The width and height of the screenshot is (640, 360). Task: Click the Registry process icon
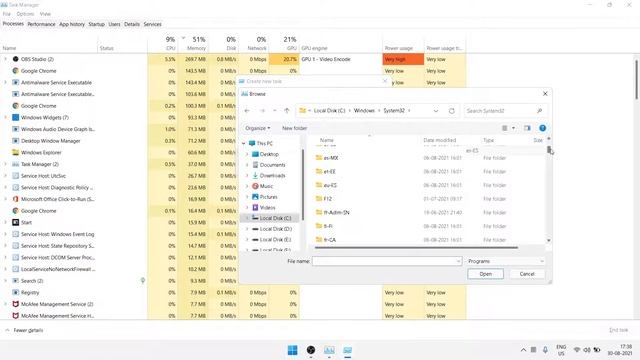tap(16, 292)
